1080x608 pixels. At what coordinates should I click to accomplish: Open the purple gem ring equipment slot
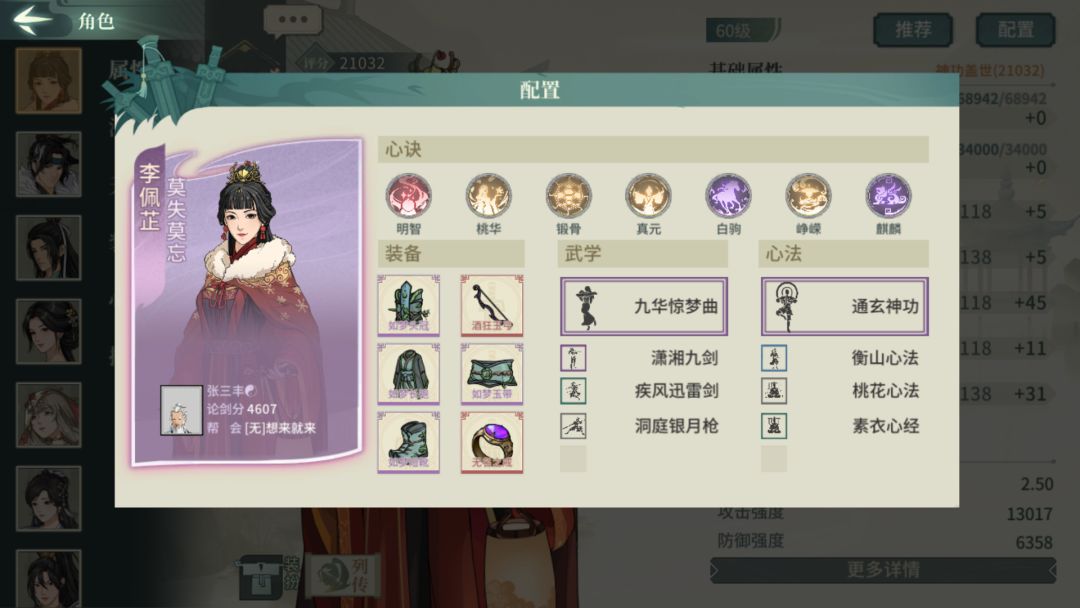492,442
